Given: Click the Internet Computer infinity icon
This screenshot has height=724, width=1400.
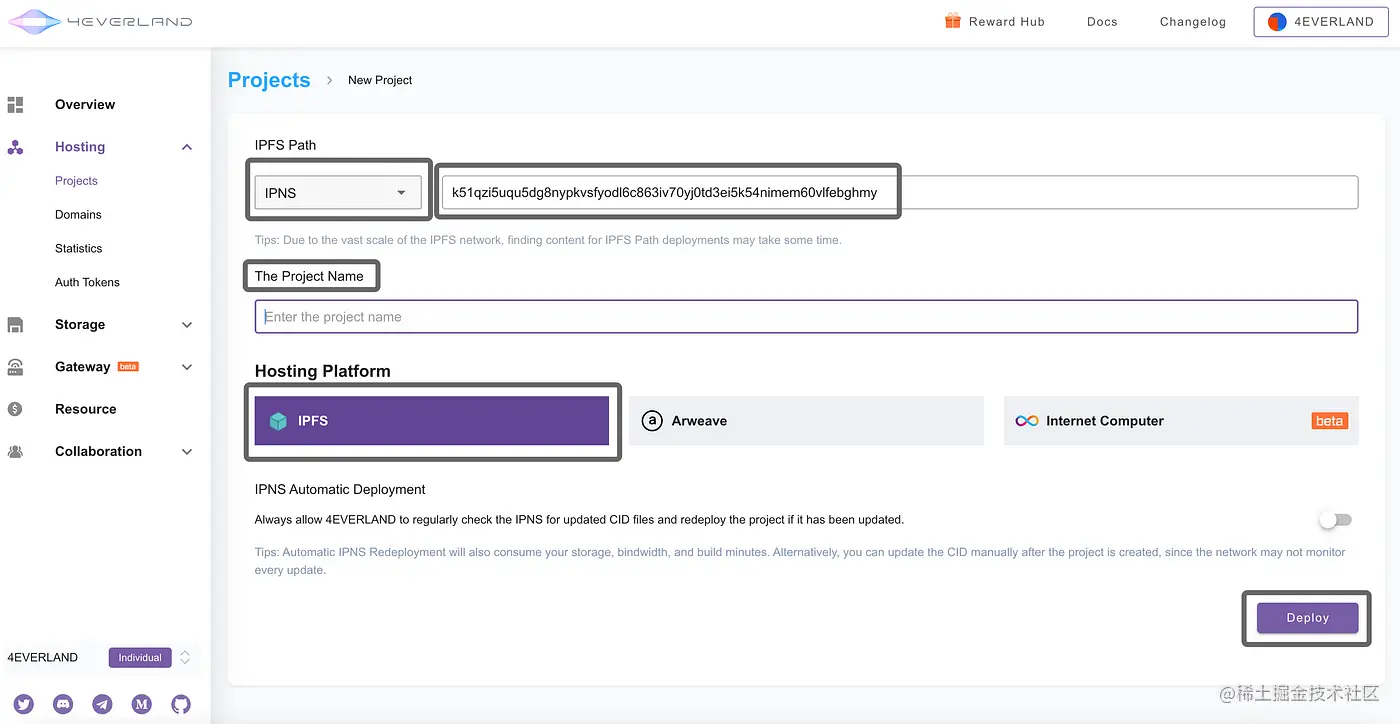Looking at the screenshot, I should click(1027, 421).
